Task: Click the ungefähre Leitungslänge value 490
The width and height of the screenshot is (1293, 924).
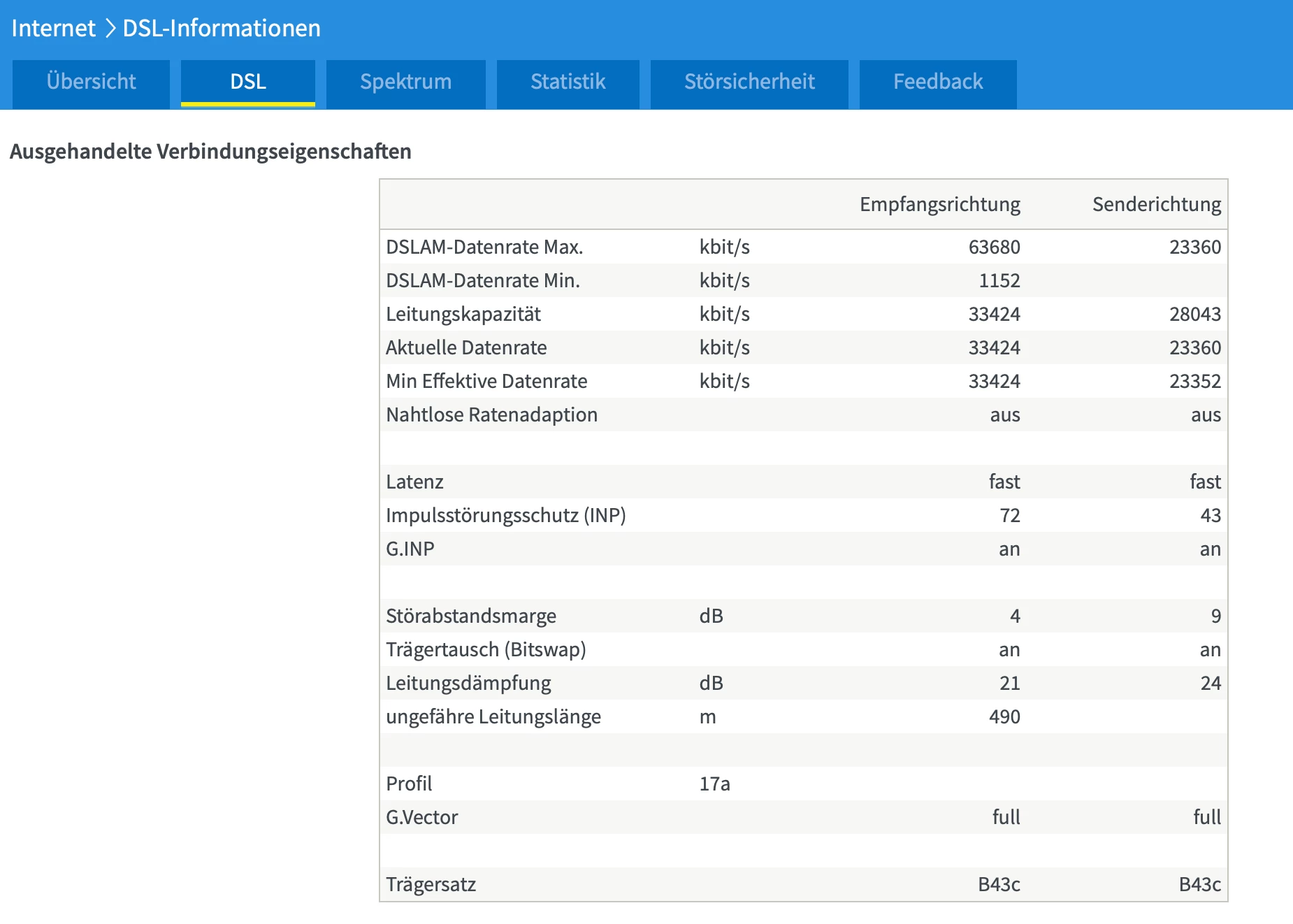Action: click(1004, 717)
